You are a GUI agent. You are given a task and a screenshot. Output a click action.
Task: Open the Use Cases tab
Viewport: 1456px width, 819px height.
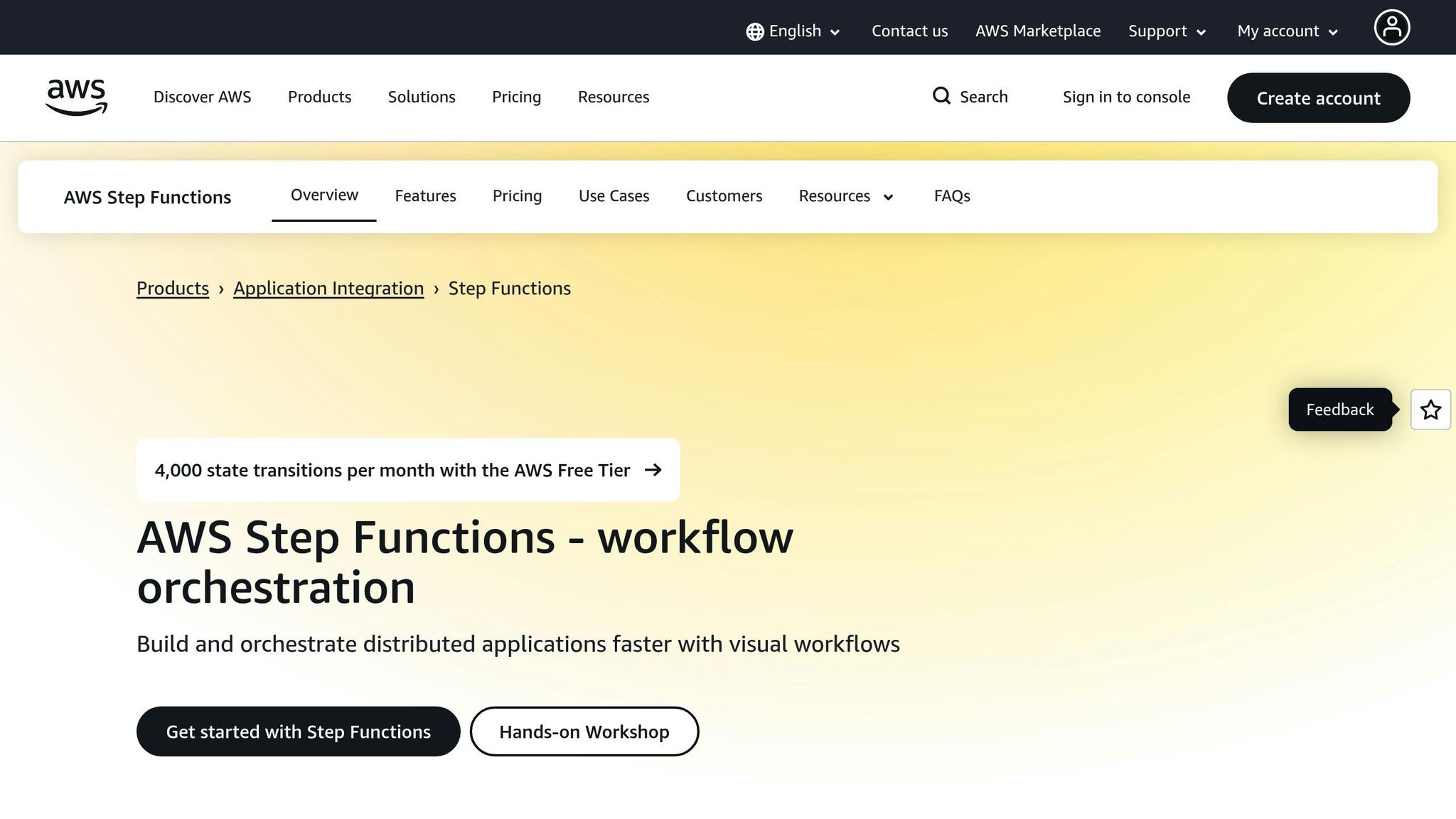click(614, 196)
